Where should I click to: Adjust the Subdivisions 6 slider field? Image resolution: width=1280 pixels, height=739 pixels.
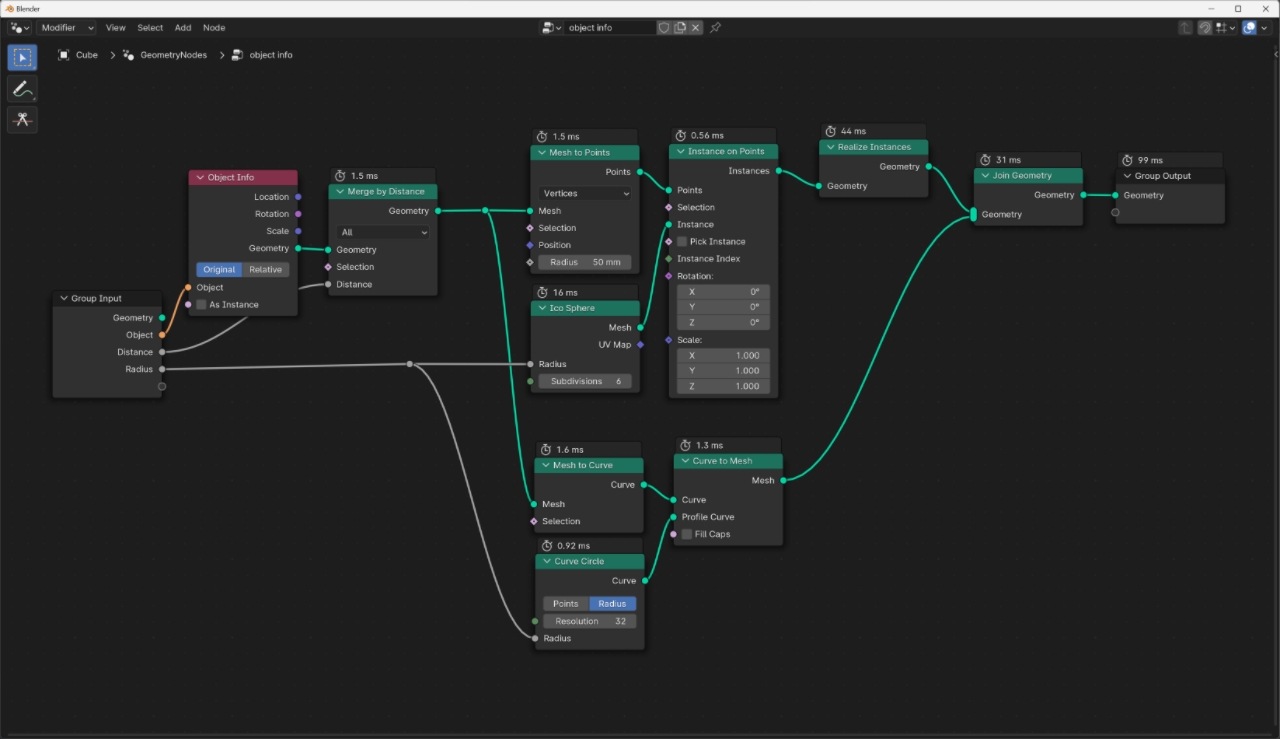pos(585,381)
